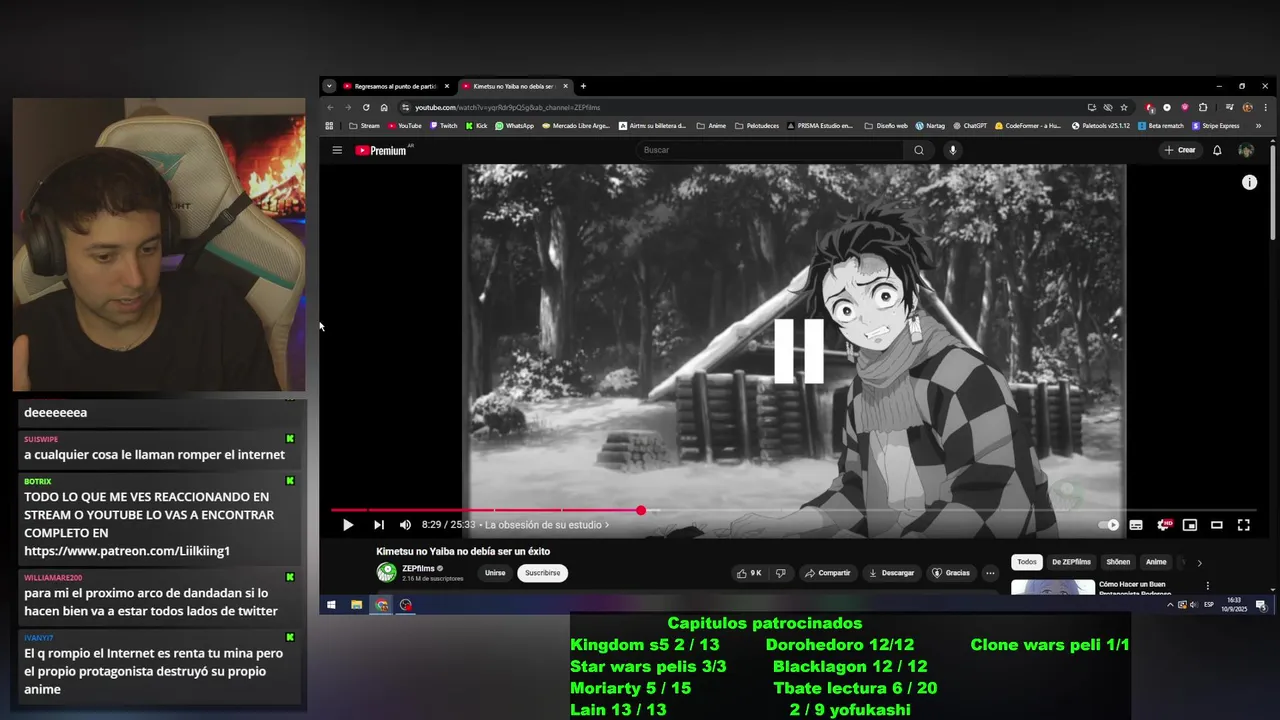Open the Stripe Express bookmark

pyautogui.click(x=1216, y=126)
